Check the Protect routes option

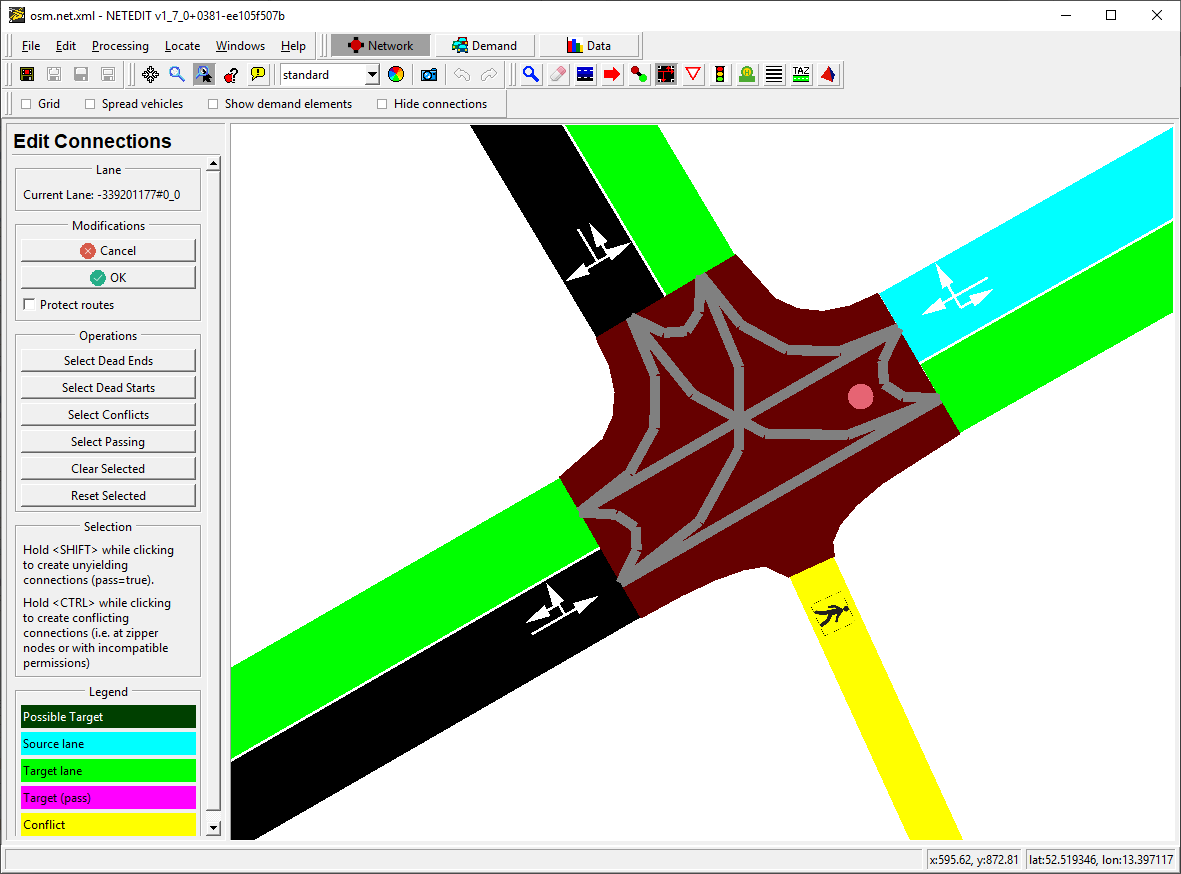29,304
